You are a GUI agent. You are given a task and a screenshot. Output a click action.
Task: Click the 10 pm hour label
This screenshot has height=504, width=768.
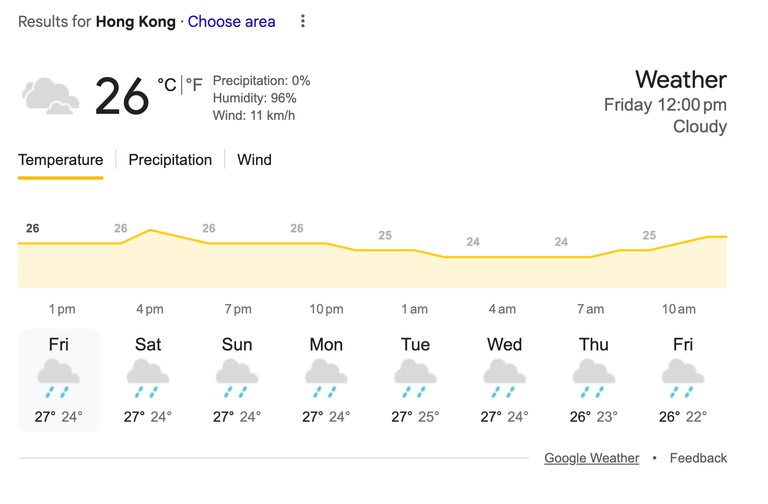pos(326,309)
